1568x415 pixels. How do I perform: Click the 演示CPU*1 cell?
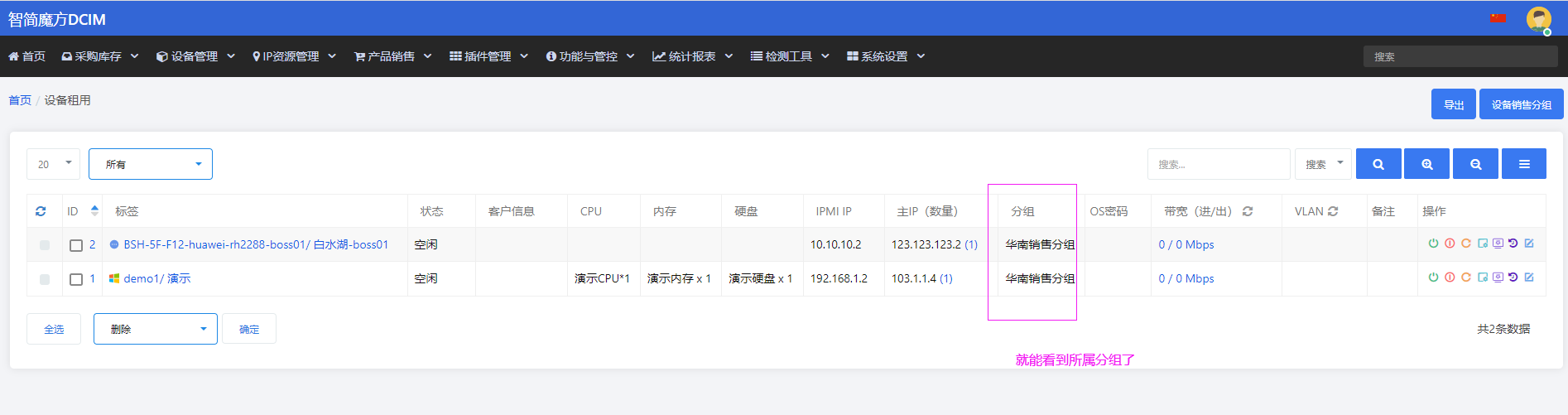point(602,278)
